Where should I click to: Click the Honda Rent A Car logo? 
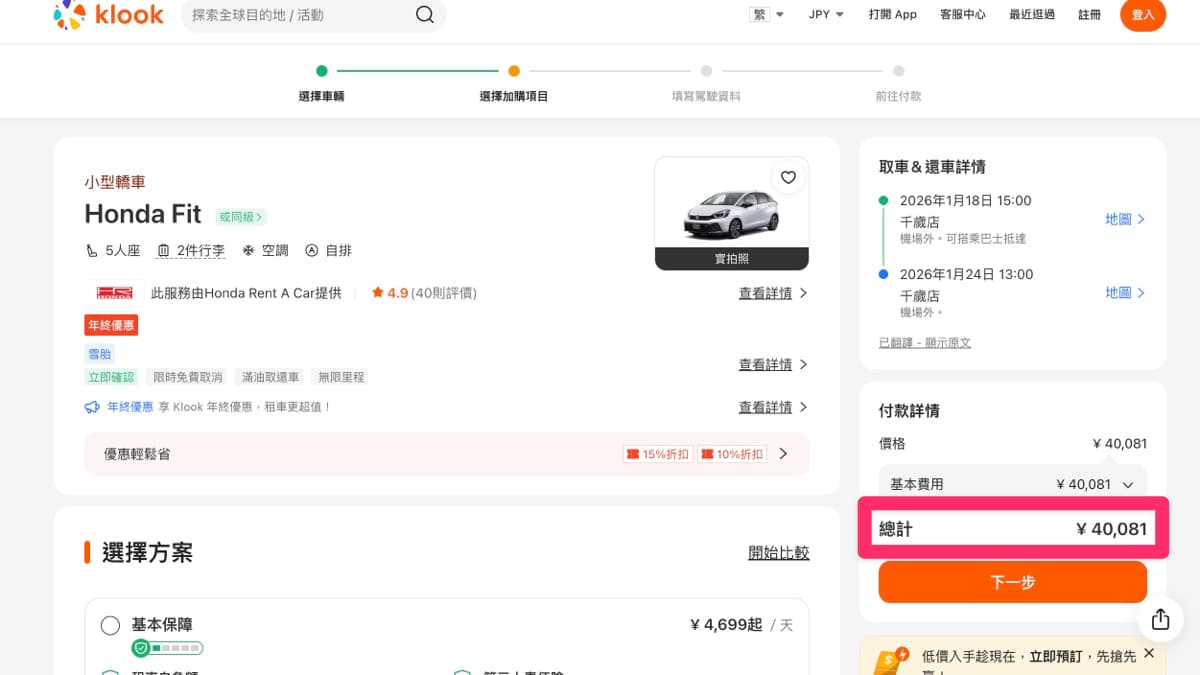click(x=114, y=293)
